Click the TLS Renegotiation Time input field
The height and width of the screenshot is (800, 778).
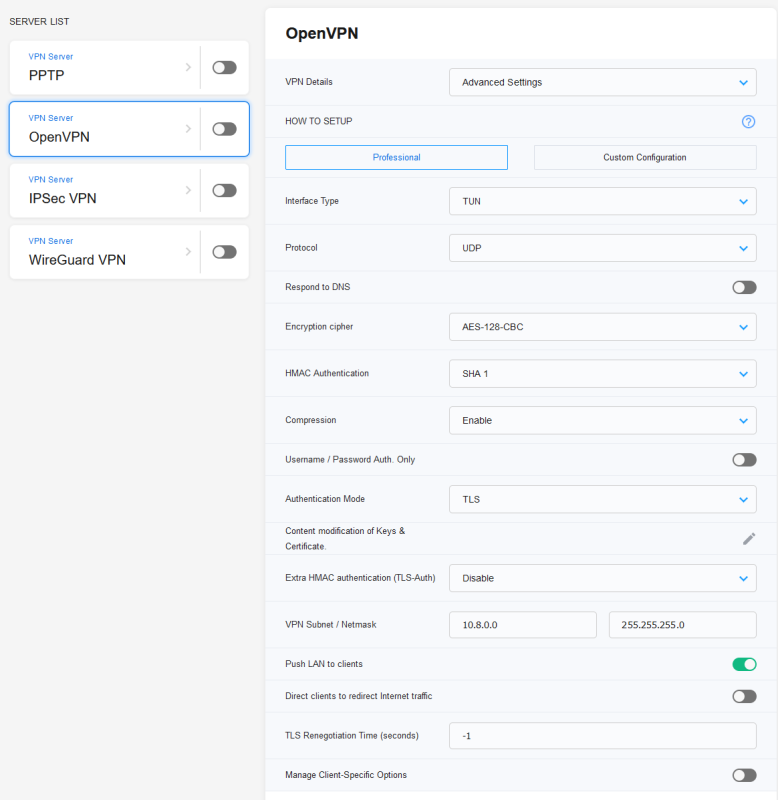(x=603, y=736)
